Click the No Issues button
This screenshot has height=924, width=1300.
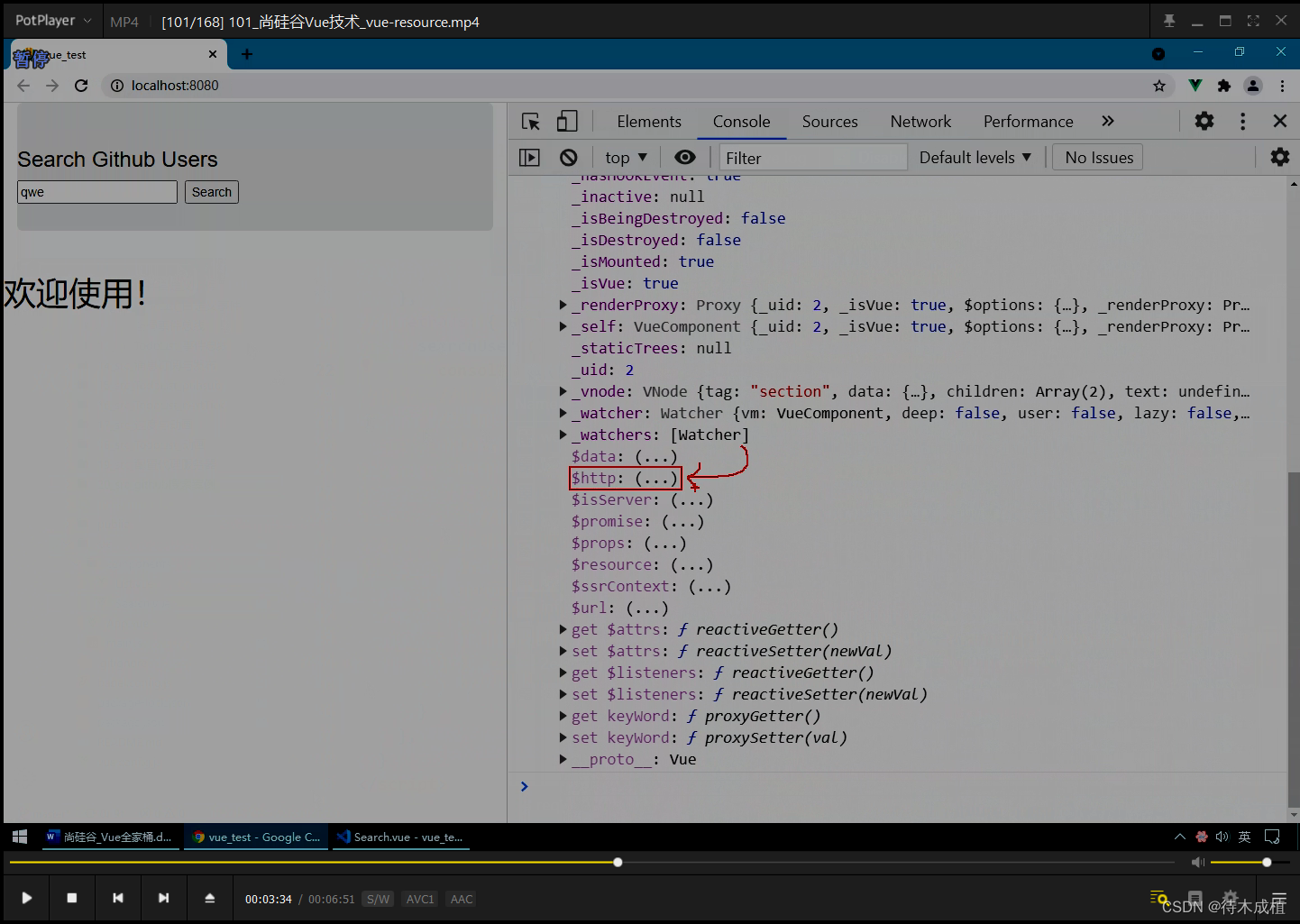[1099, 158]
